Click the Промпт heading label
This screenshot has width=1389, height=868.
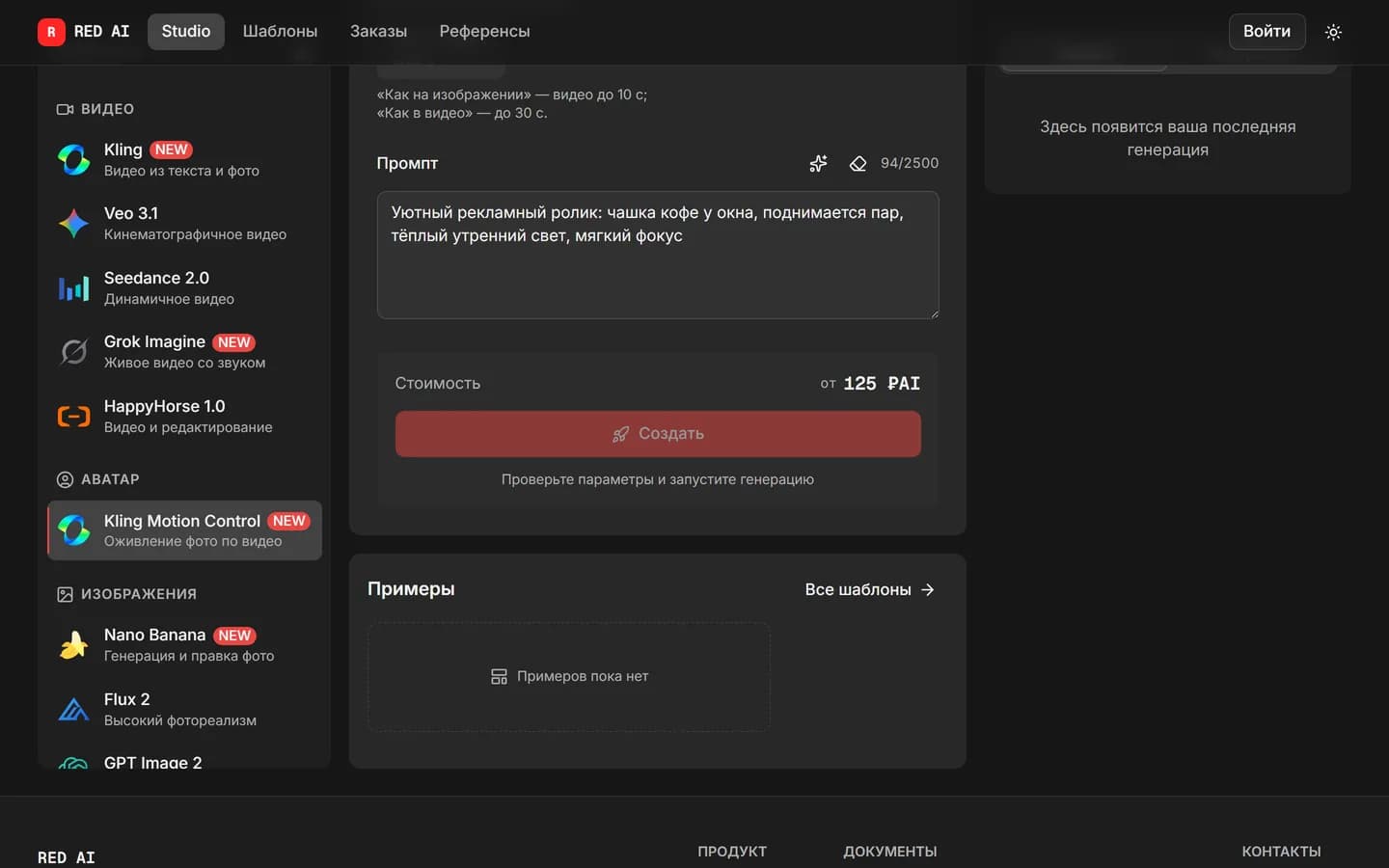(407, 163)
